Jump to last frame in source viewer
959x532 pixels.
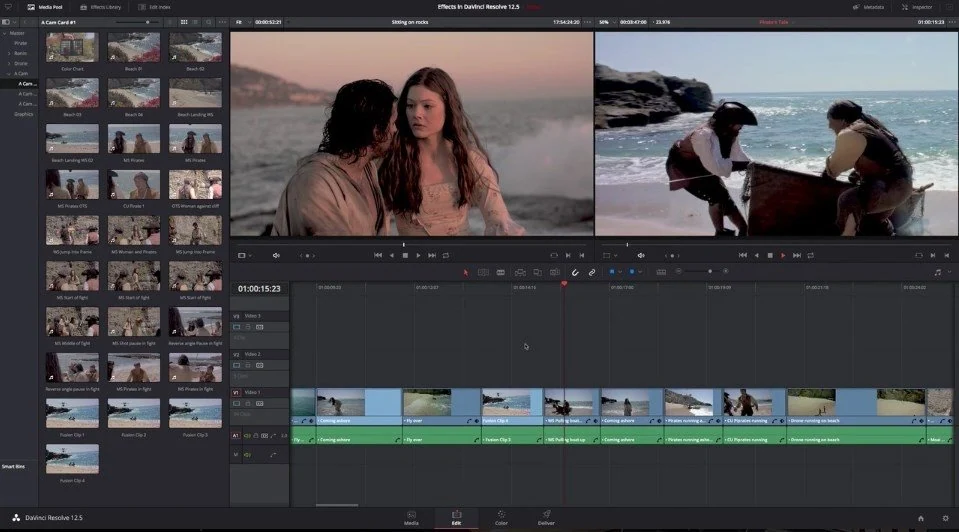click(432, 256)
